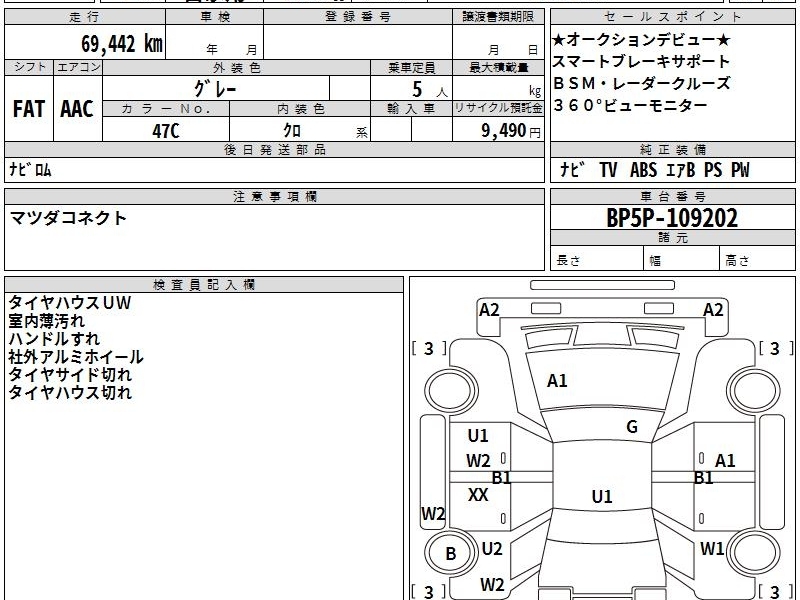Click the 室内薄汚れ inspector note
The width and height of the screenshot is (800, 600).
click(x=46, y=321)
